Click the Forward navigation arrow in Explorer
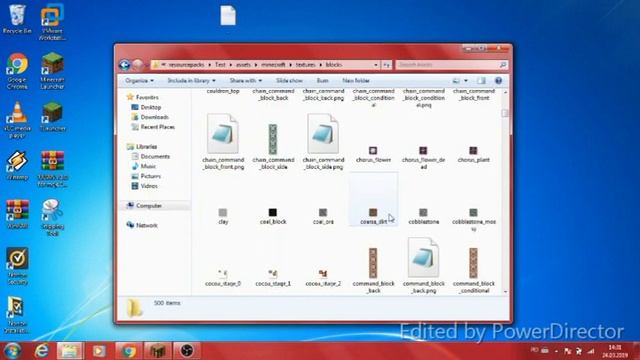The image size is (640, 360). (138, 64)
